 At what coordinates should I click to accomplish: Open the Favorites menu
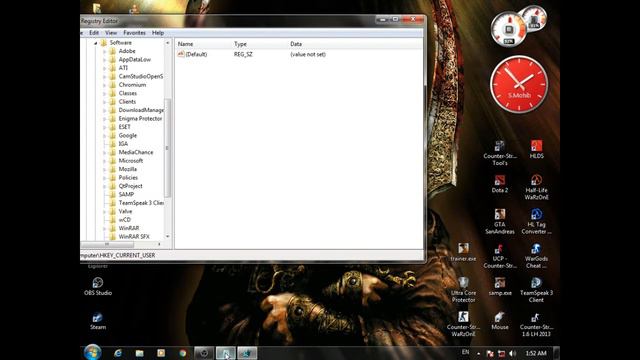click(x=134, y=33)
